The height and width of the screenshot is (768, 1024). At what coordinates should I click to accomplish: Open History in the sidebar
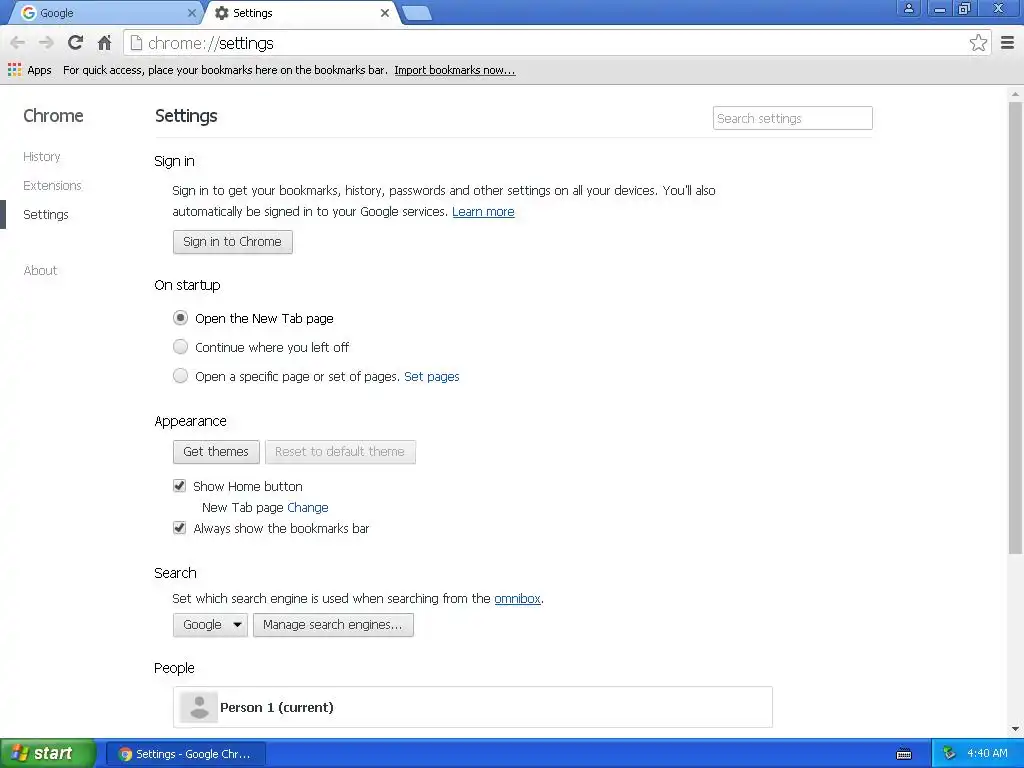tap(42, 157)
